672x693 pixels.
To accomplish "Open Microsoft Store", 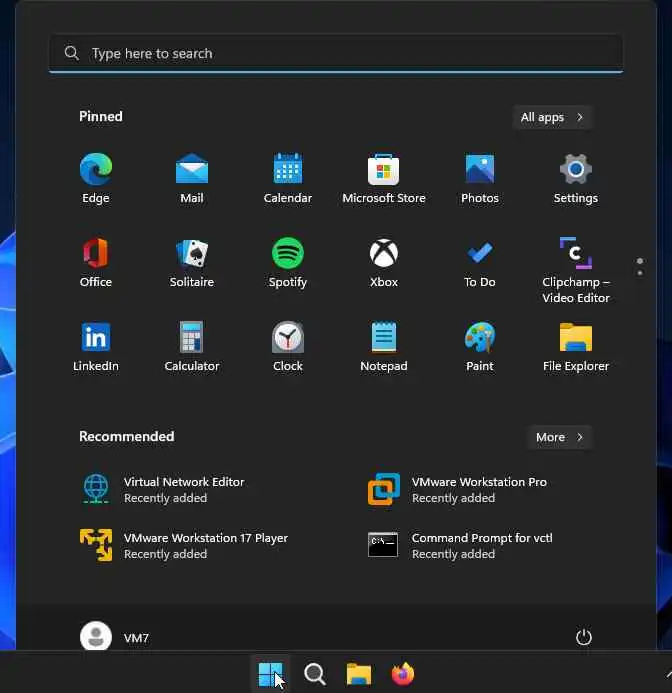I will (383, 178).
